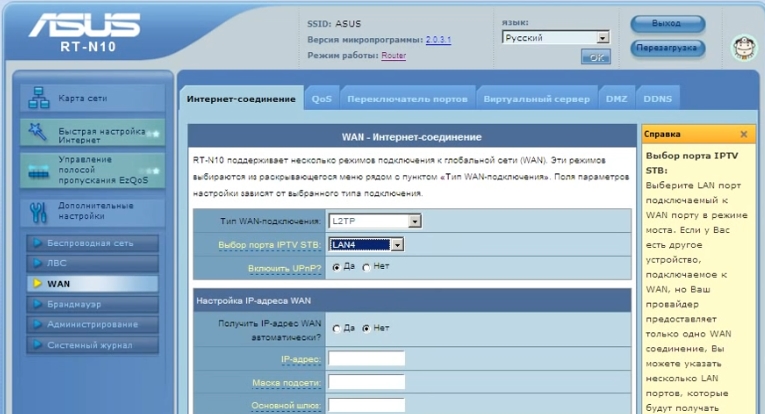Image resolution: width=765 pixels, height=414 pixels.
Task: Click the Выход logout button
Action: tap(667, 23)
